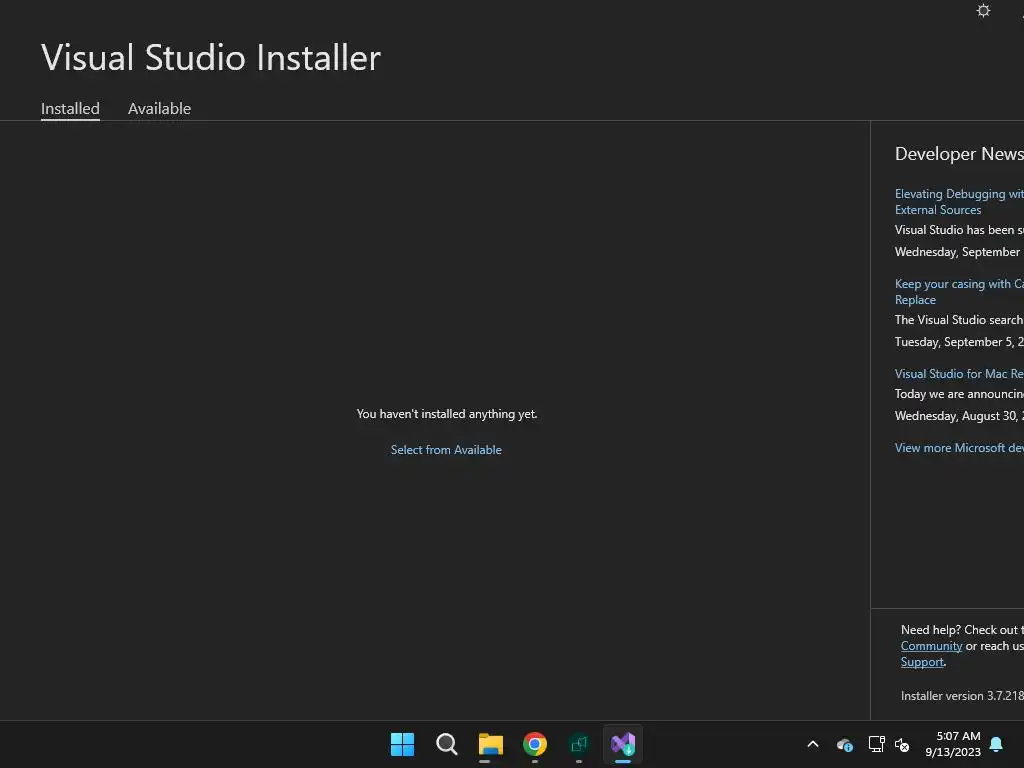
Task: Click the Select from Available link
Action: (x=446, y=449)
